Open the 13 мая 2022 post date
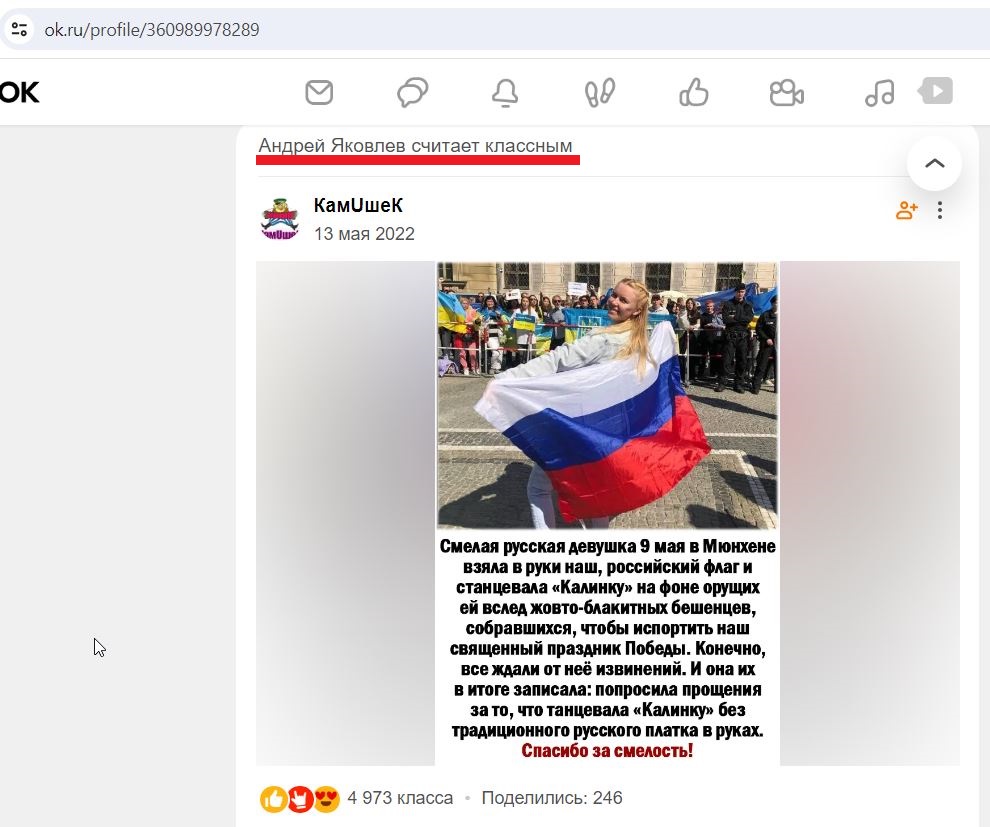This screenshot has height=827, width=990. click(x=364, y=234)
